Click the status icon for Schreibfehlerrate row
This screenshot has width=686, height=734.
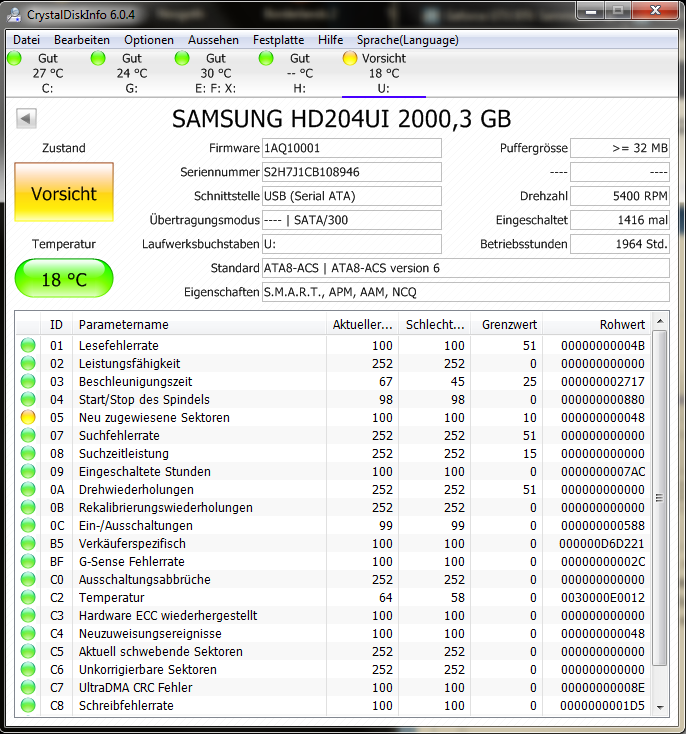(x=28, y=705)
